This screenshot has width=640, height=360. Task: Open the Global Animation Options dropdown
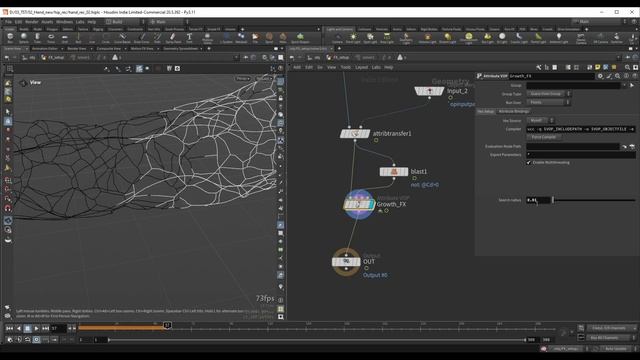coord(611,328)
